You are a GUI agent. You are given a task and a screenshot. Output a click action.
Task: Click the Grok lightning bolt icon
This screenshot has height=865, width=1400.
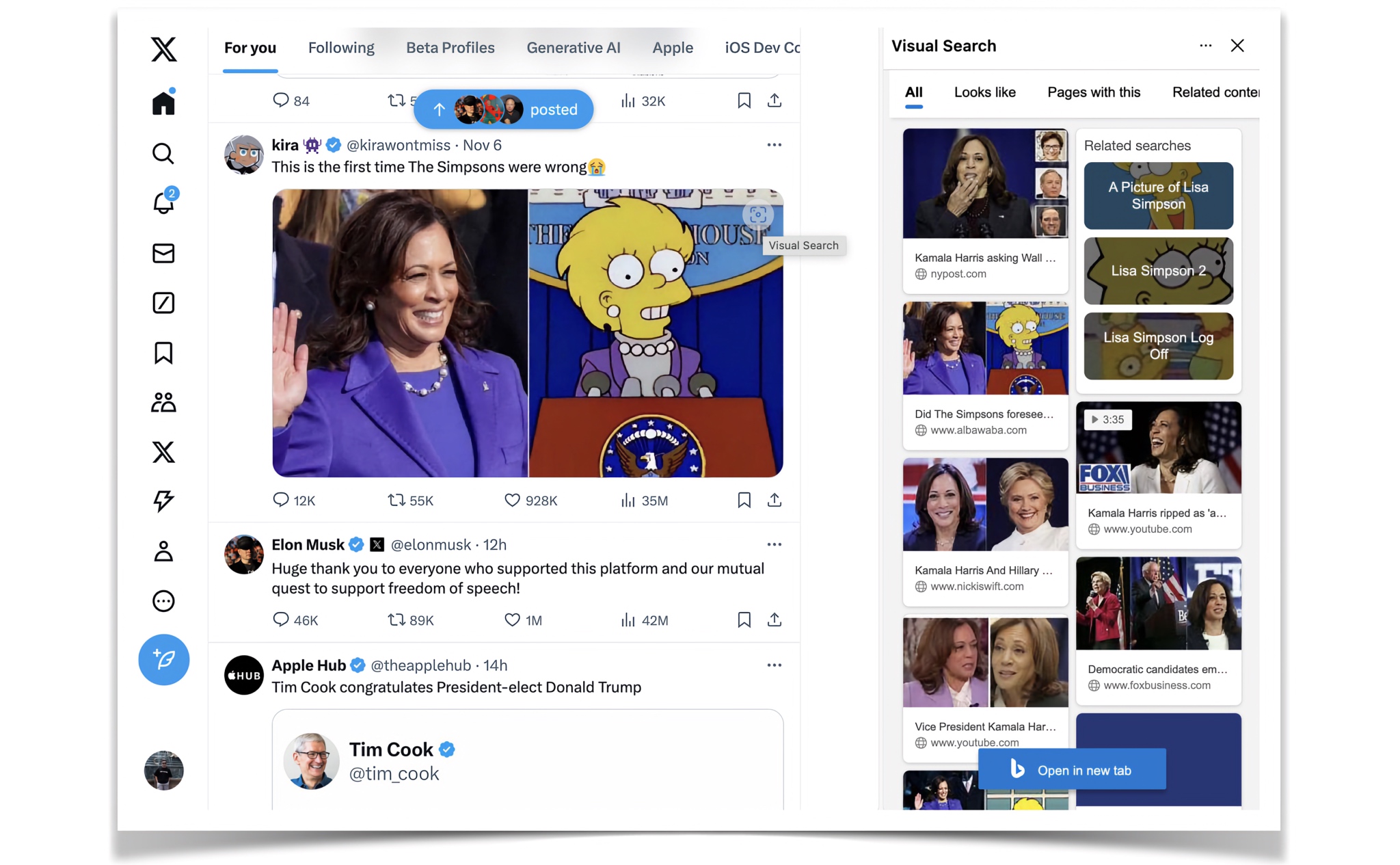click(x=161, y=501)
